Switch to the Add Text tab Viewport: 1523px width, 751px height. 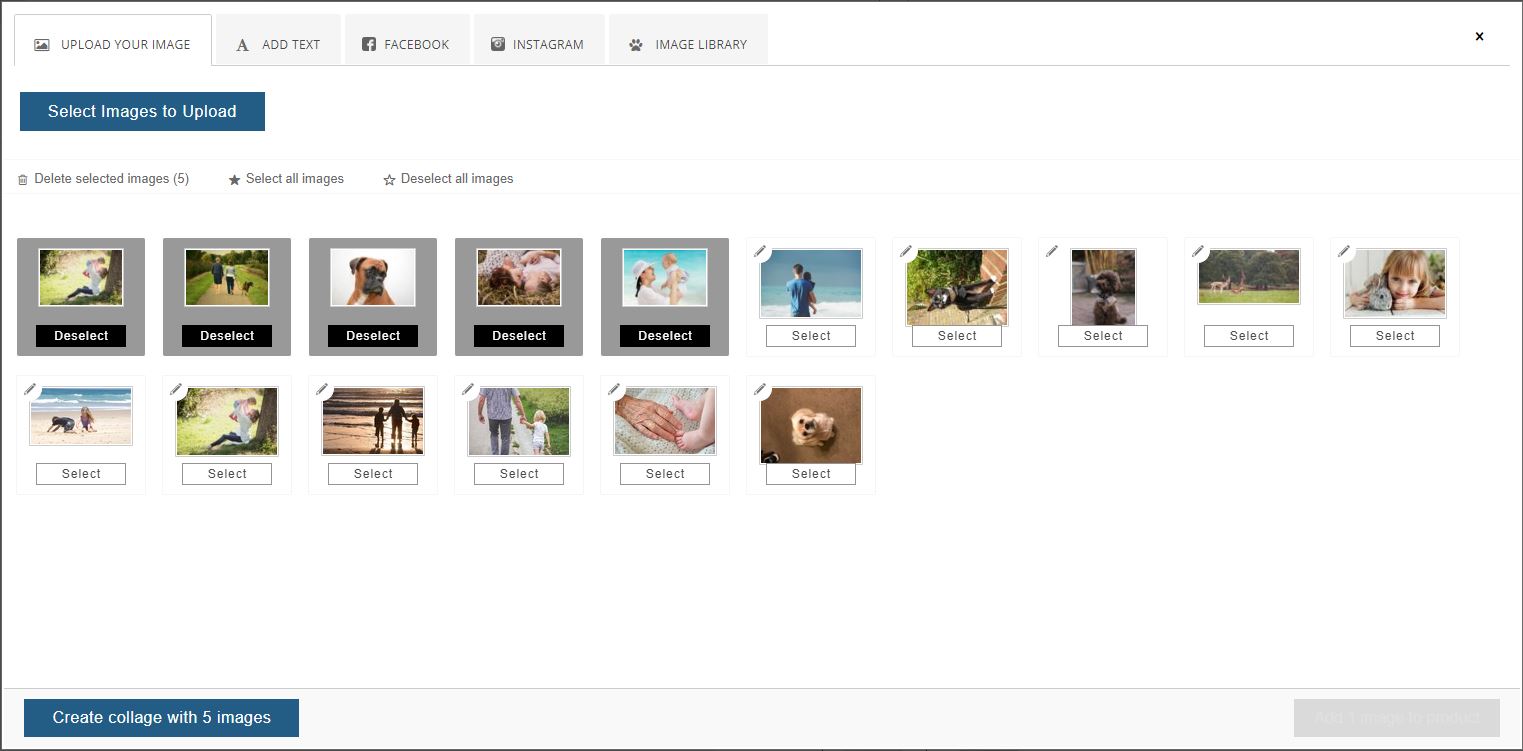(279, 43)
